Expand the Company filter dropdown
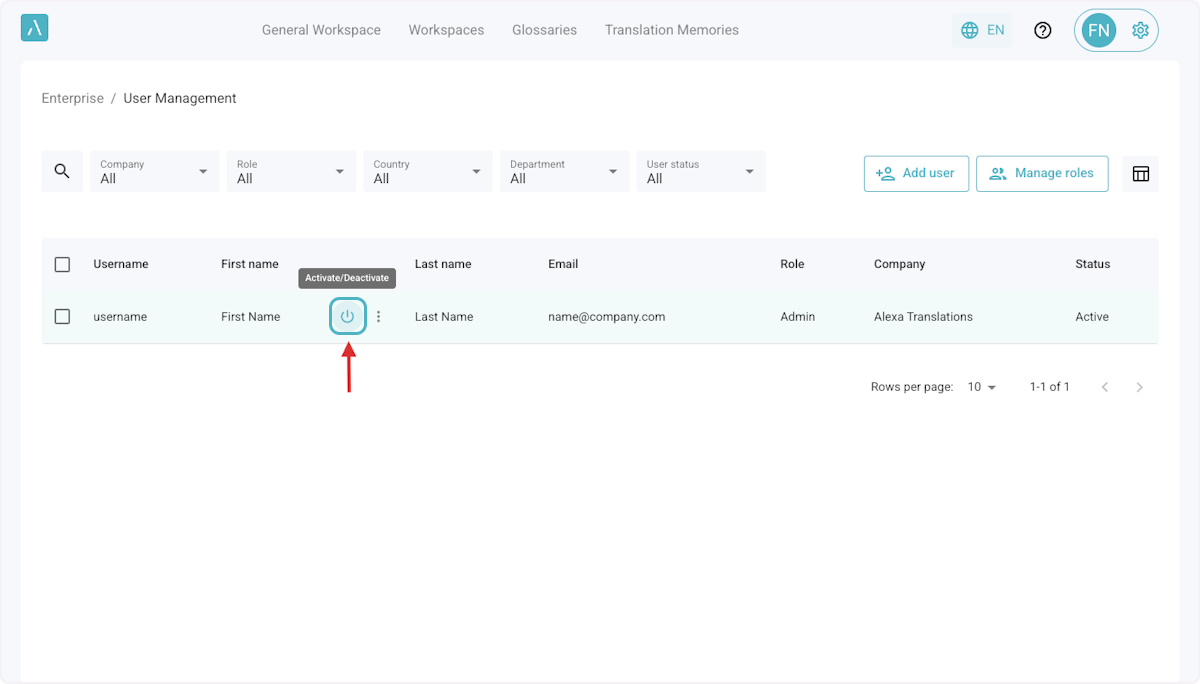 point(155,172)
